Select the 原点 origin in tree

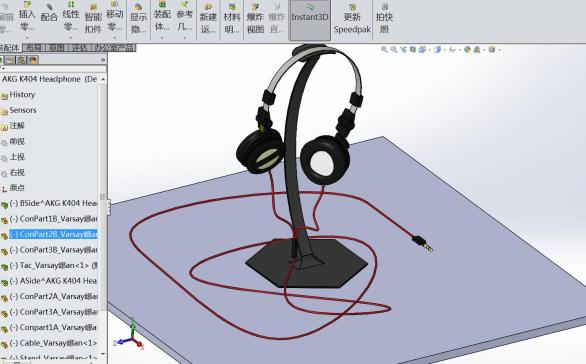(x=17, y=188)
